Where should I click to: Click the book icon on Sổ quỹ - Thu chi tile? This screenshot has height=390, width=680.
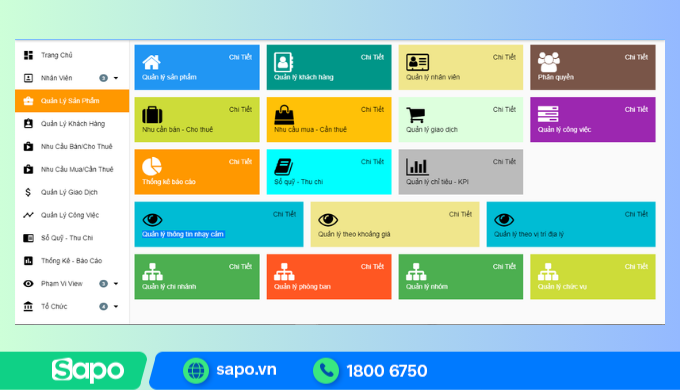click(x=284, y=167)
